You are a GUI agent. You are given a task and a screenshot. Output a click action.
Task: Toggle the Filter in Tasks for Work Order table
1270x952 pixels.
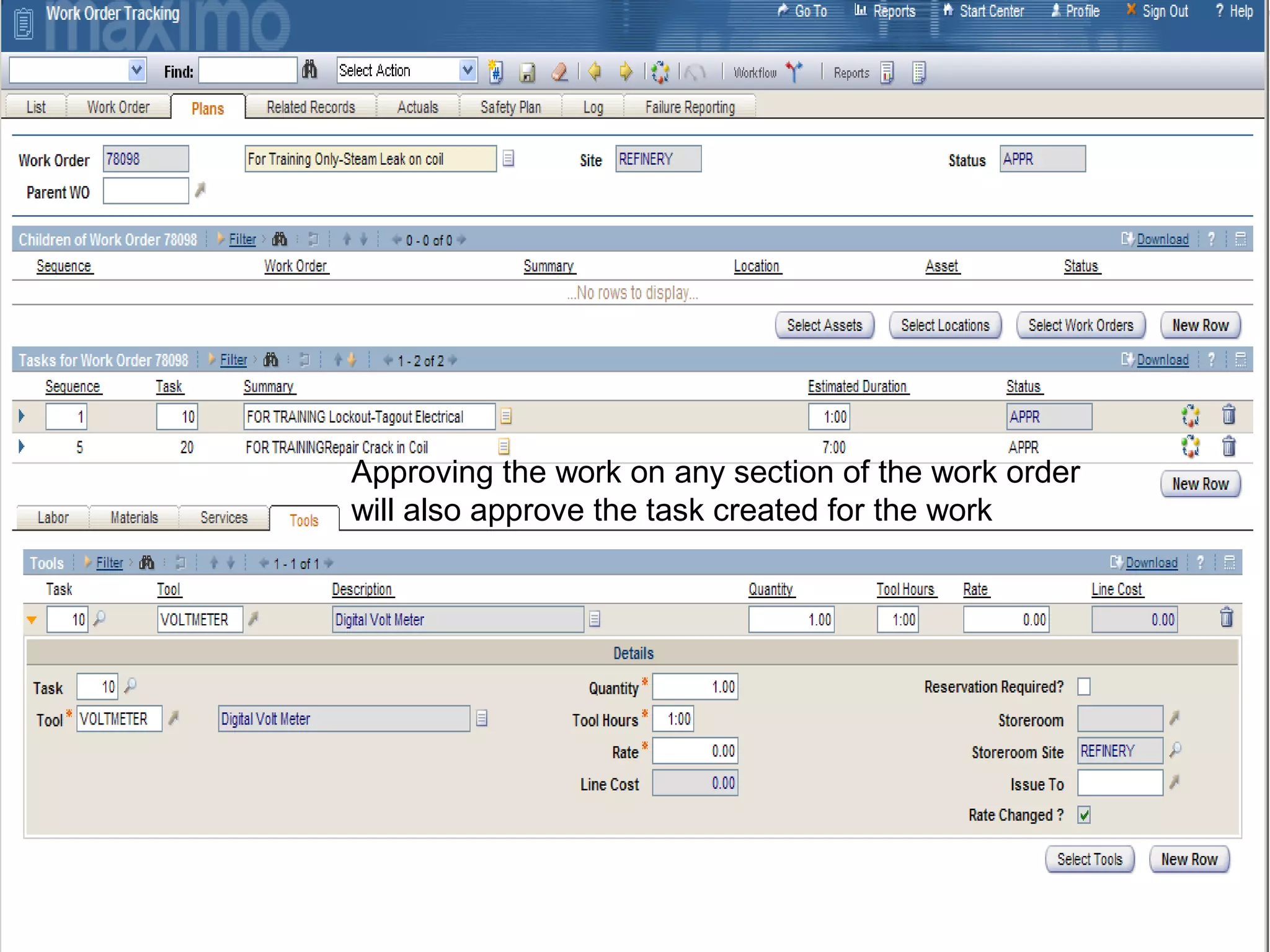coord(233,359)
